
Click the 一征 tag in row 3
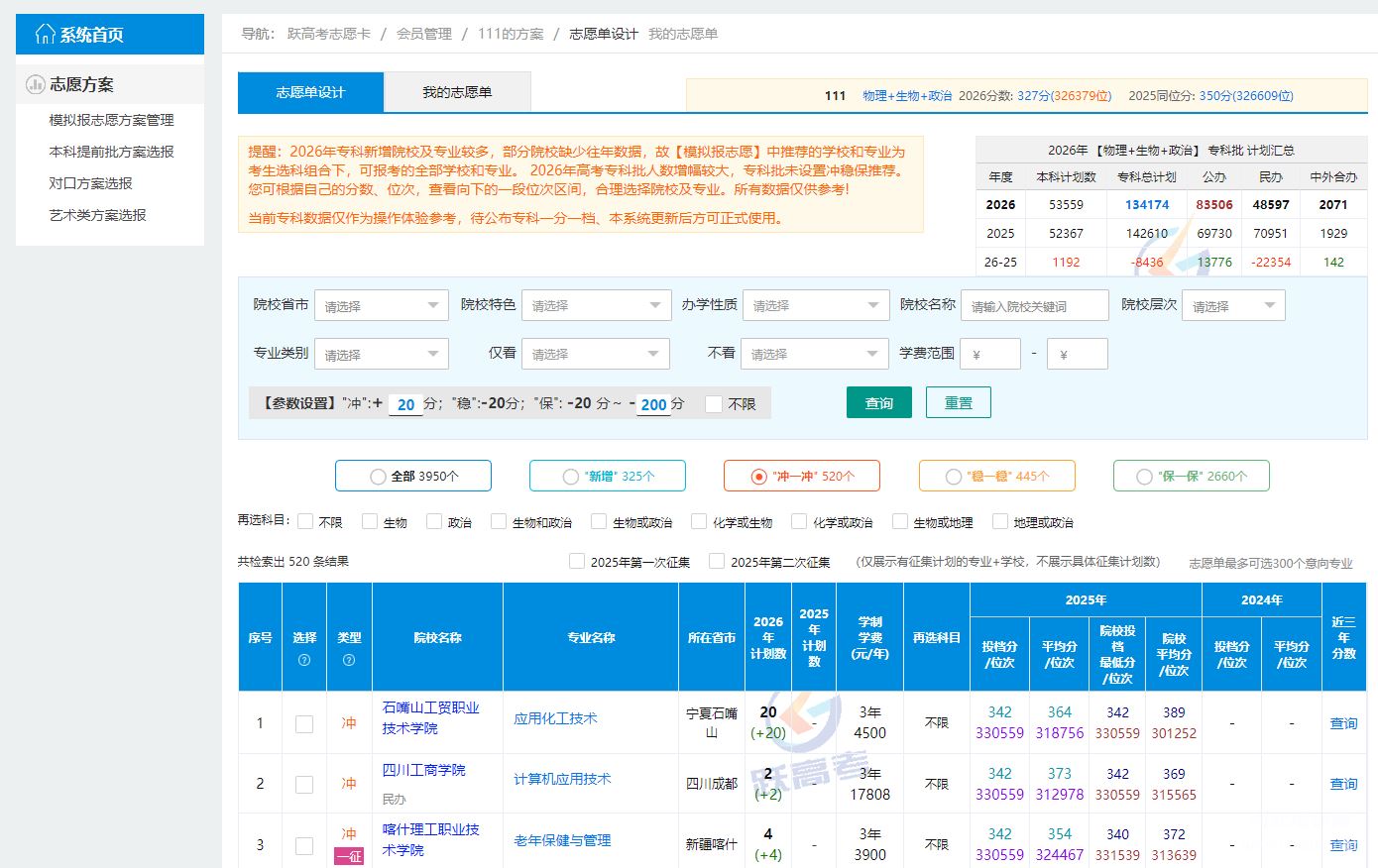349,856
